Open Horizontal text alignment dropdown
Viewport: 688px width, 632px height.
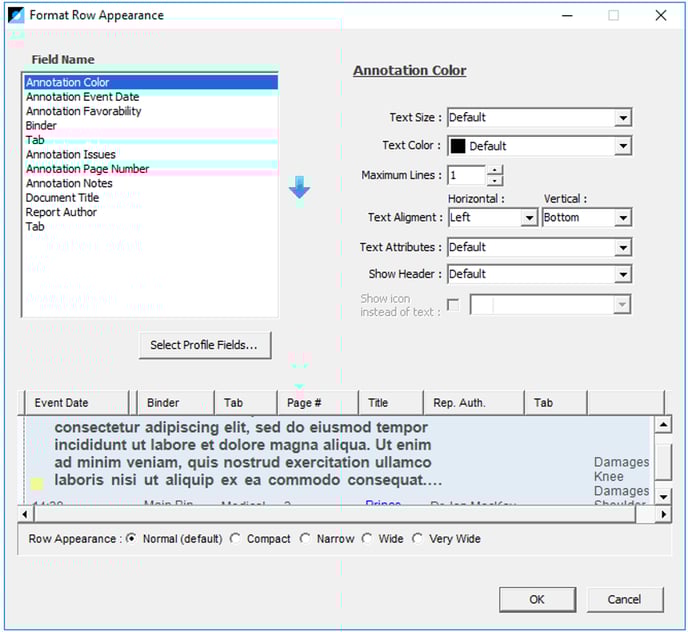click(529, 218)
